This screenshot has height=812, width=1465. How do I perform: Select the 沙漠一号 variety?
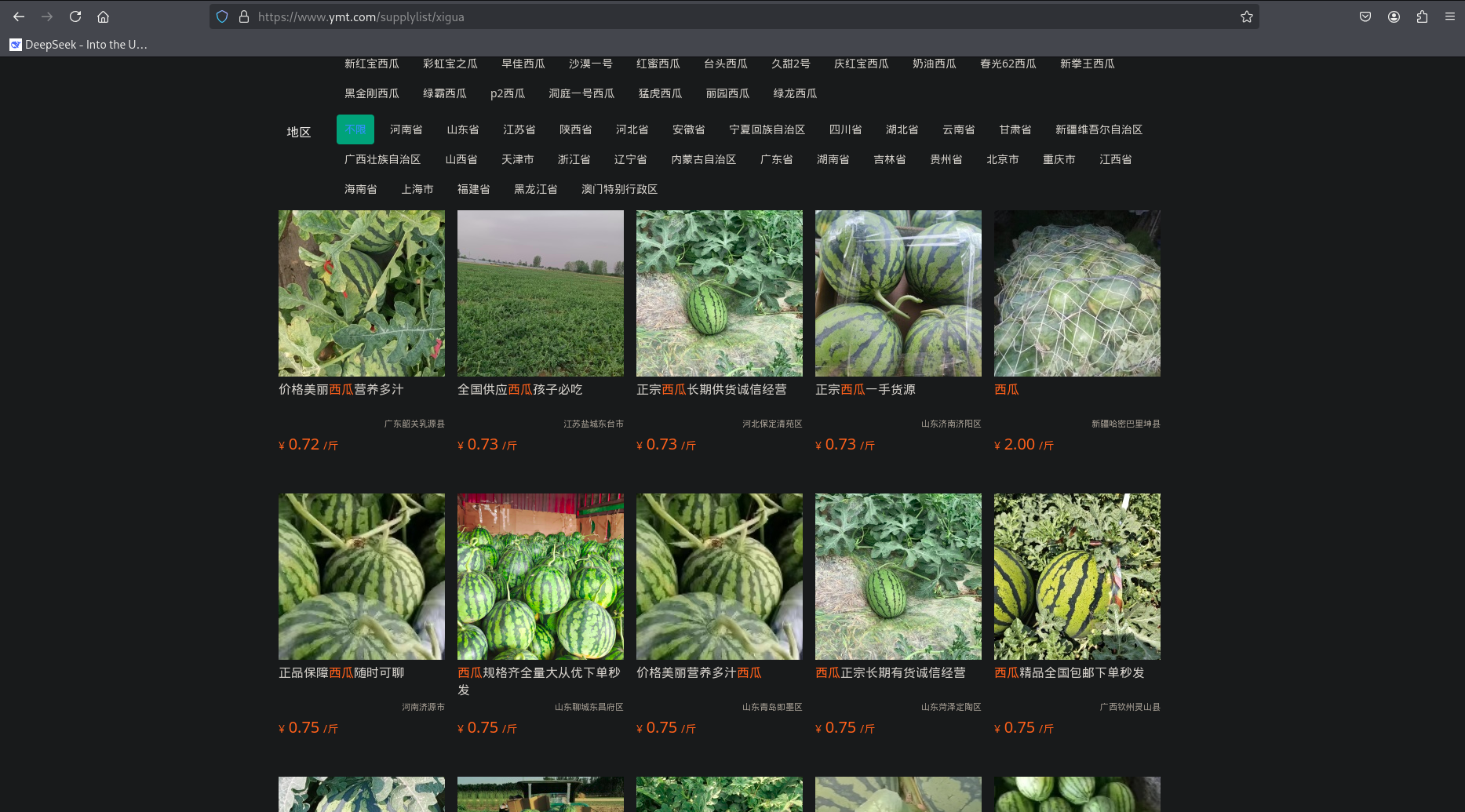point(591,64)
